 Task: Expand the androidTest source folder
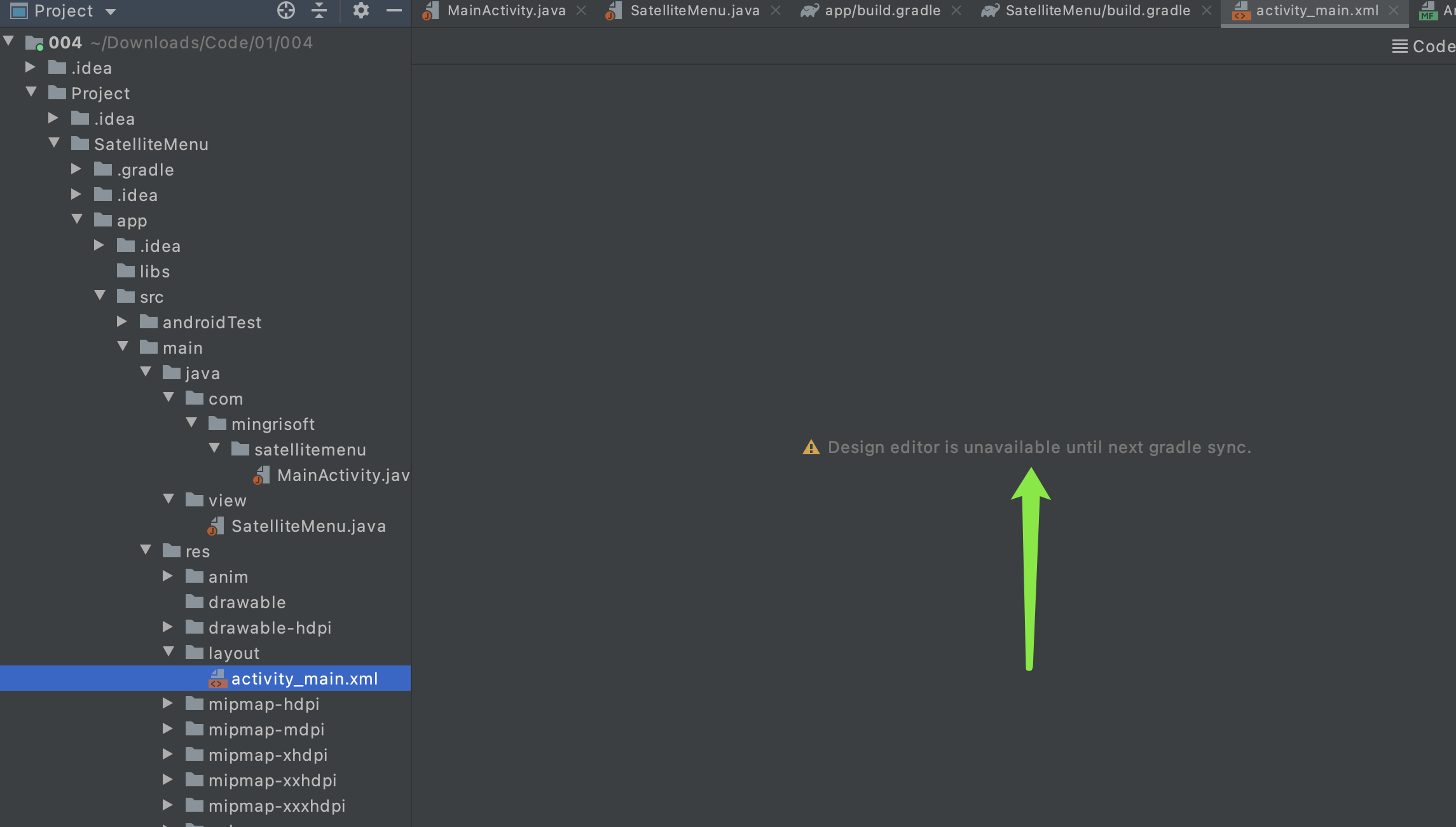click(x=121, y=321)
